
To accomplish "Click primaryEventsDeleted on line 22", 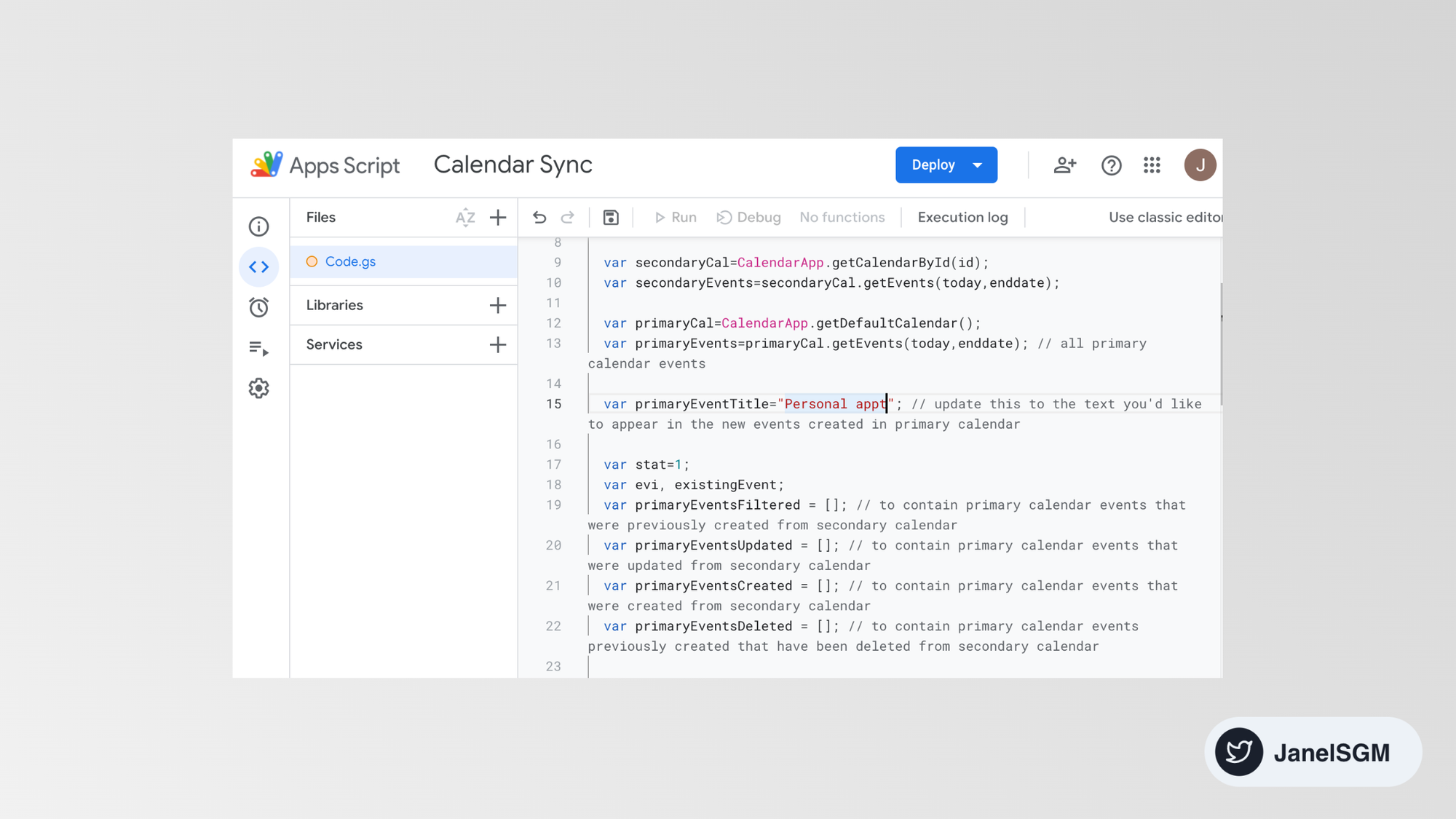I will (713, 626).
